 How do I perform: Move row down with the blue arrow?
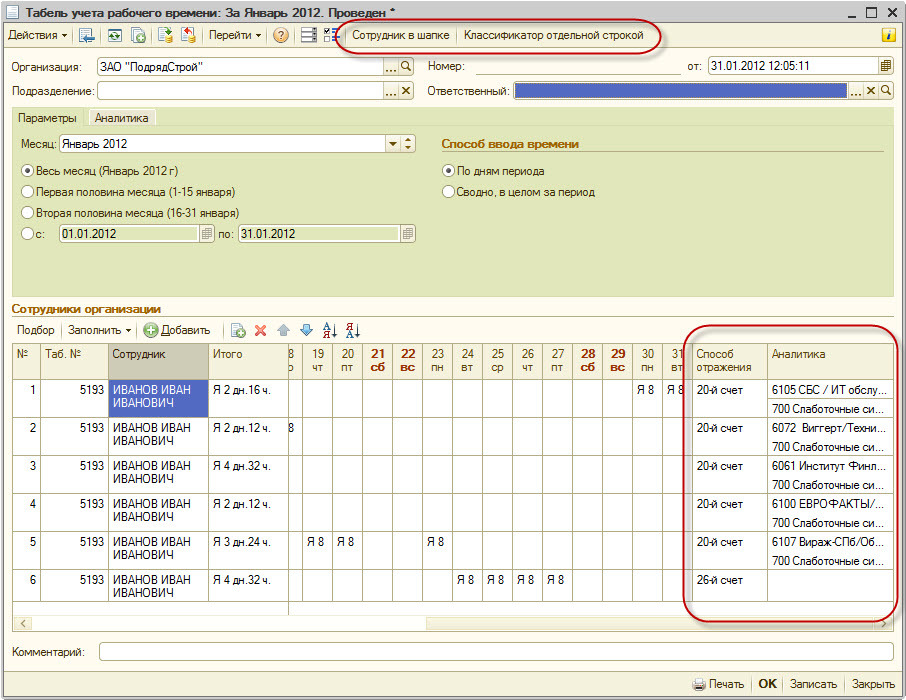pyautogui.click(x=306, y=331)
